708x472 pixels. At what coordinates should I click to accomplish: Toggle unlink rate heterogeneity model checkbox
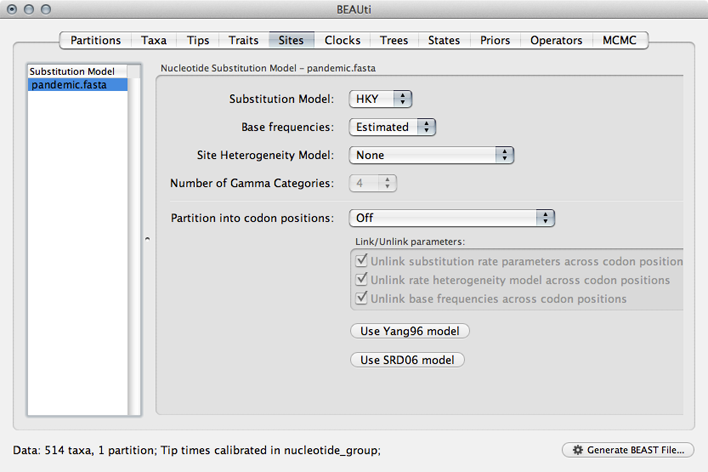pyautogui.click(x=362, y=280)
